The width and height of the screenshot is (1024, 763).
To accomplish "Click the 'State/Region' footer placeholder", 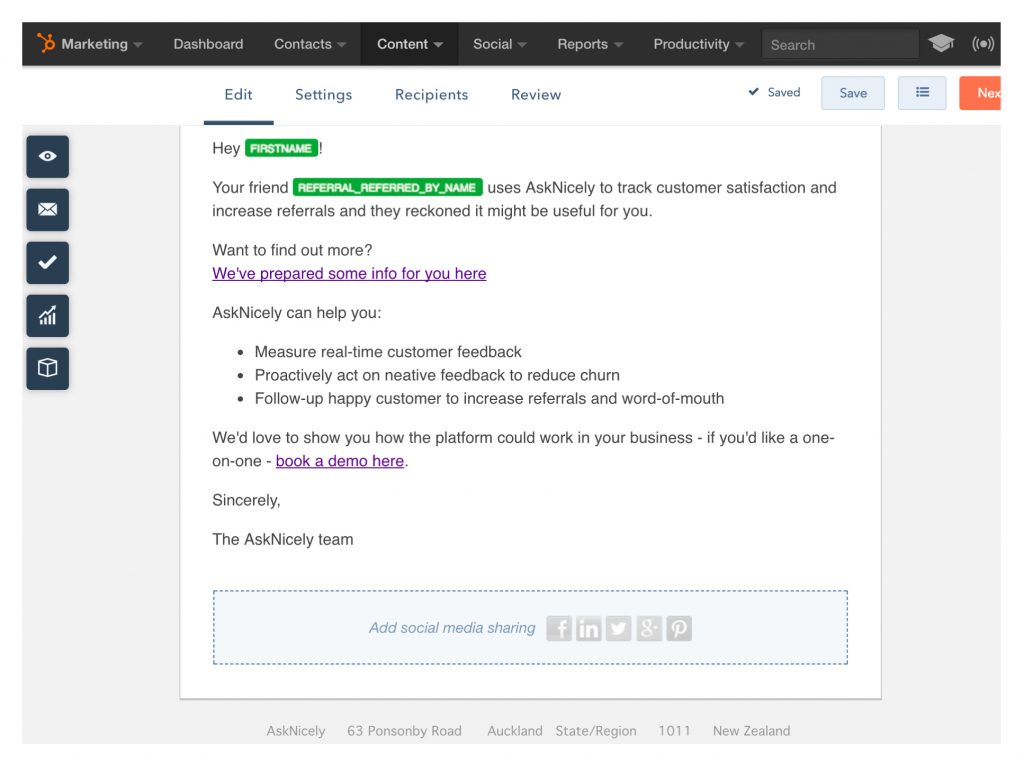I will (x=596, y=731).
